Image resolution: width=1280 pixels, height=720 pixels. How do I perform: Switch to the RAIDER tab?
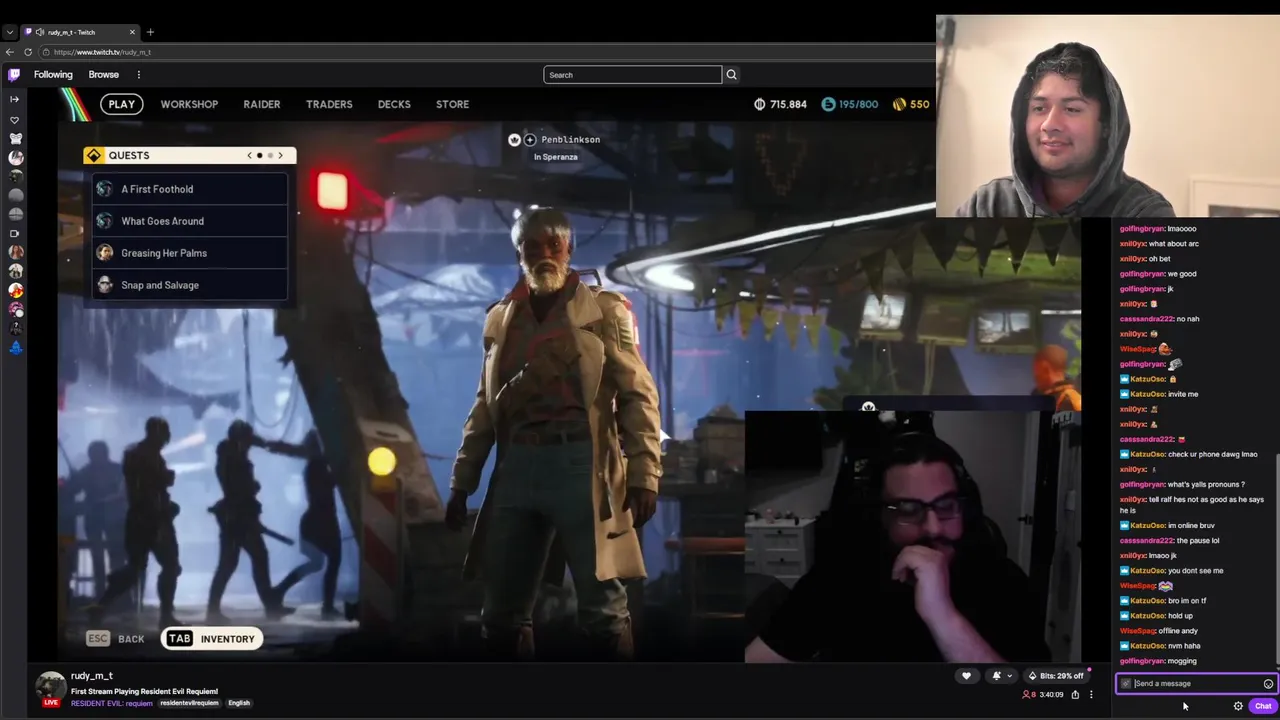[x=262, y=104]
